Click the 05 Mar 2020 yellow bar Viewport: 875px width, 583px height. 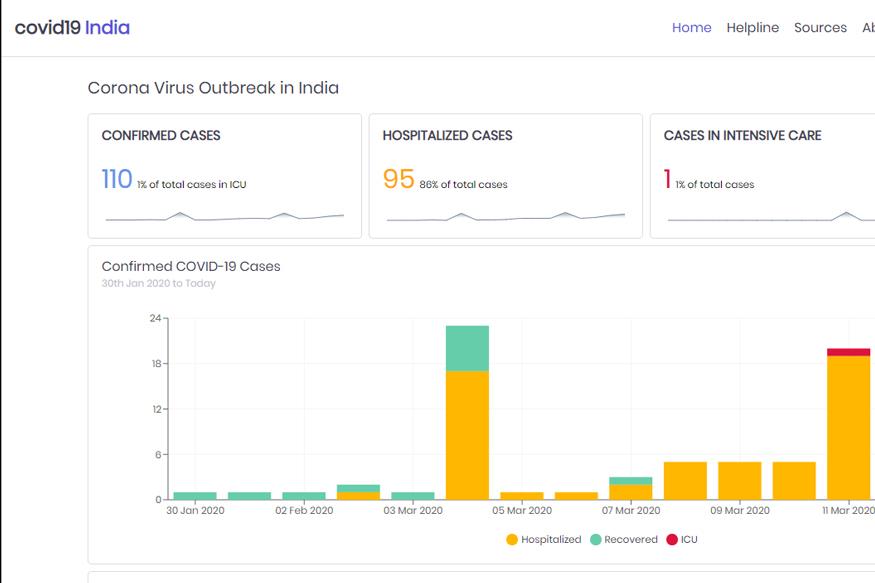tap(522, 496)
